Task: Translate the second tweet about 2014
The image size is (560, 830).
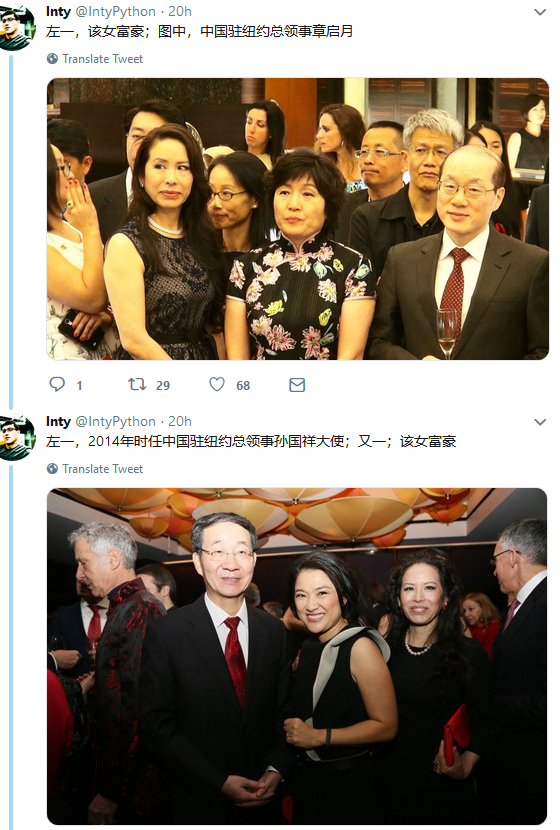Action: point(103,468)
